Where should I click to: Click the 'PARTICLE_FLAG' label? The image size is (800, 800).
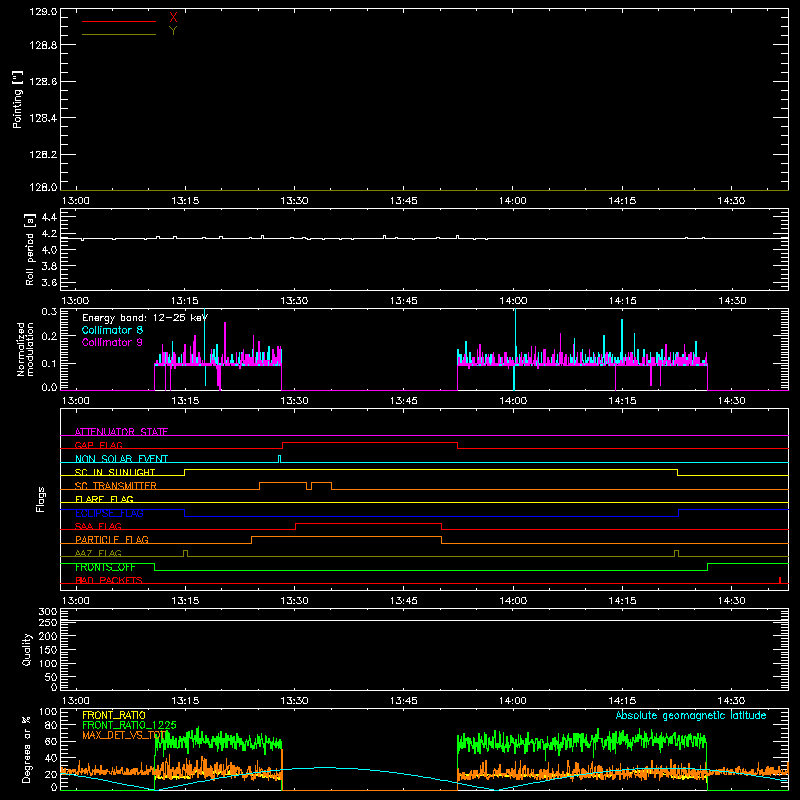tap(112, 539)
